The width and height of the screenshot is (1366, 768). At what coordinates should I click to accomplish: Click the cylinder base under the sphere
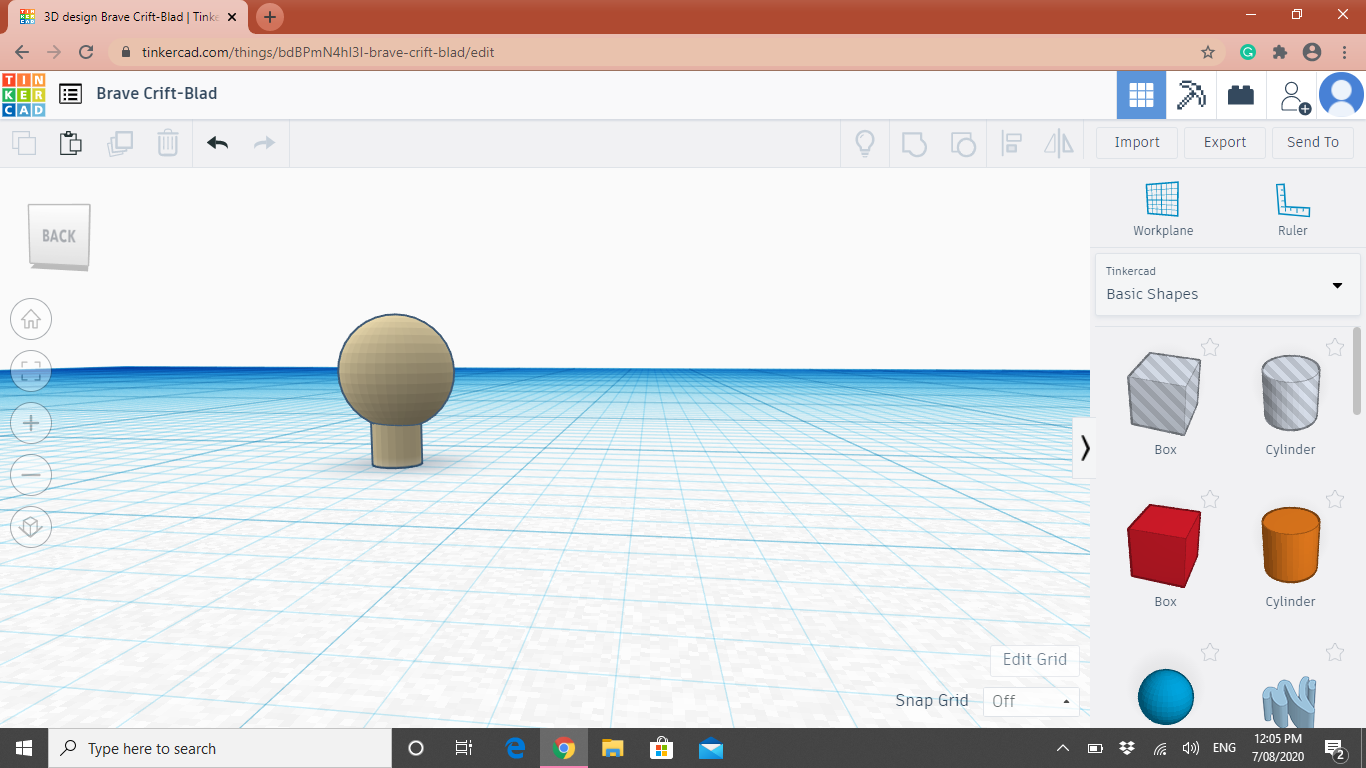397,446
